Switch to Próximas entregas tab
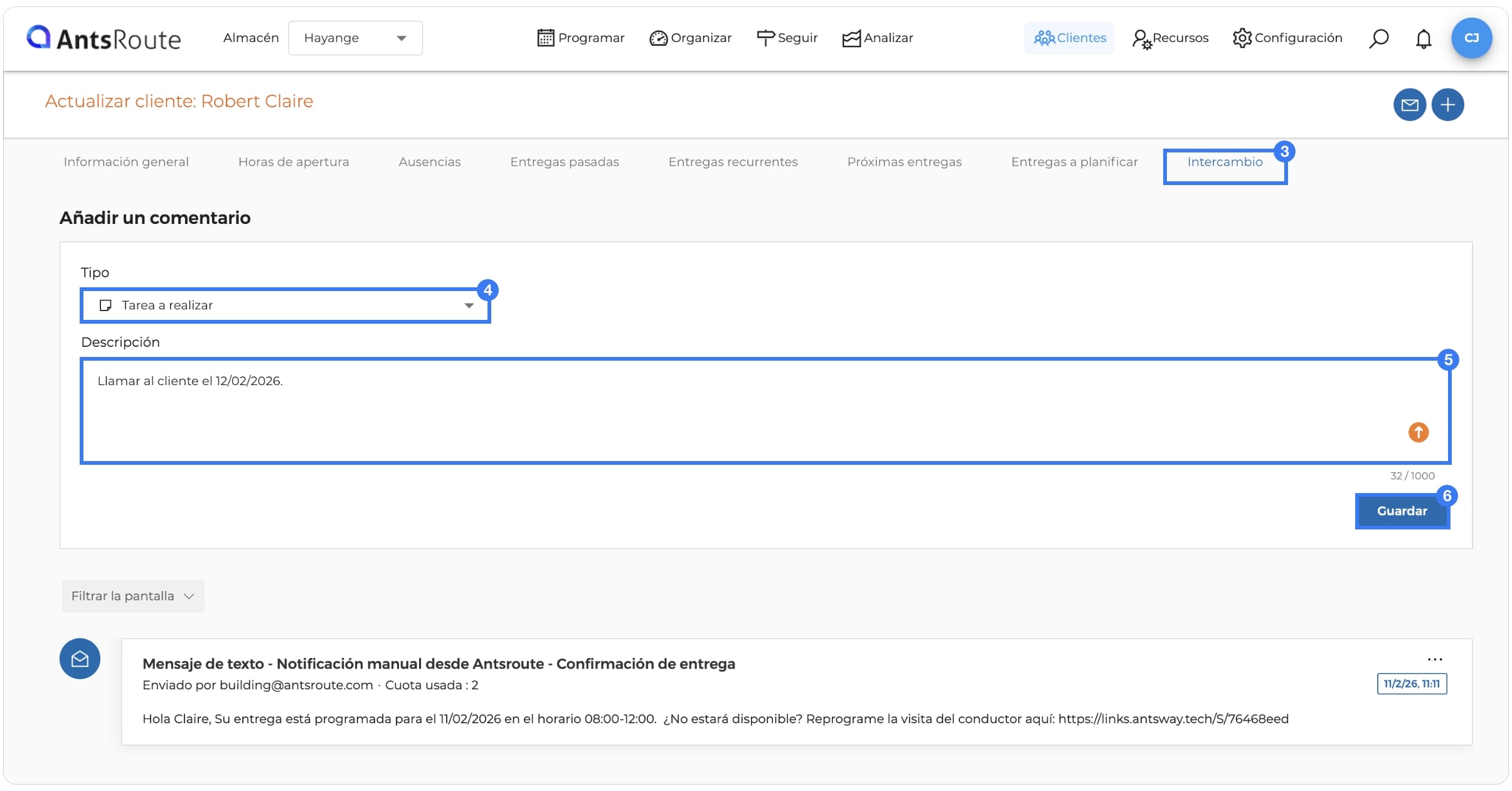 pos(905,162)
